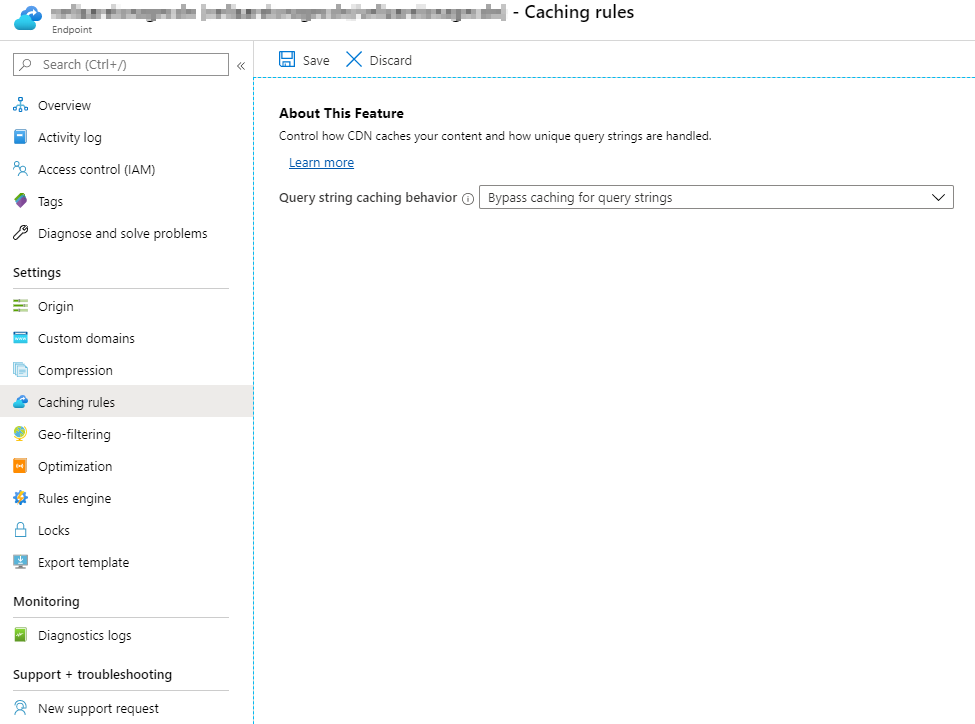The image size is (975, 724).
Task: Click the Caching rules page title
Action: click(579, 12)
